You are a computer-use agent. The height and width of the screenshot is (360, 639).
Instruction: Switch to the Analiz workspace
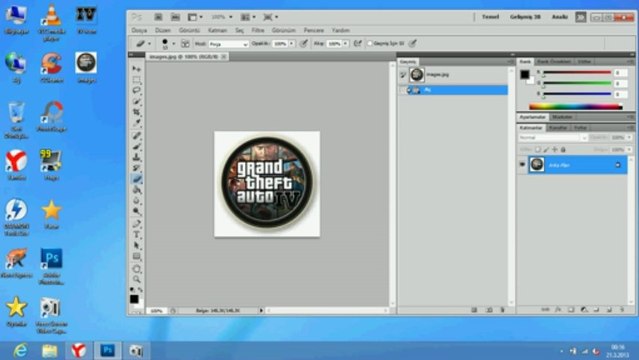click(x=560, y=17)
